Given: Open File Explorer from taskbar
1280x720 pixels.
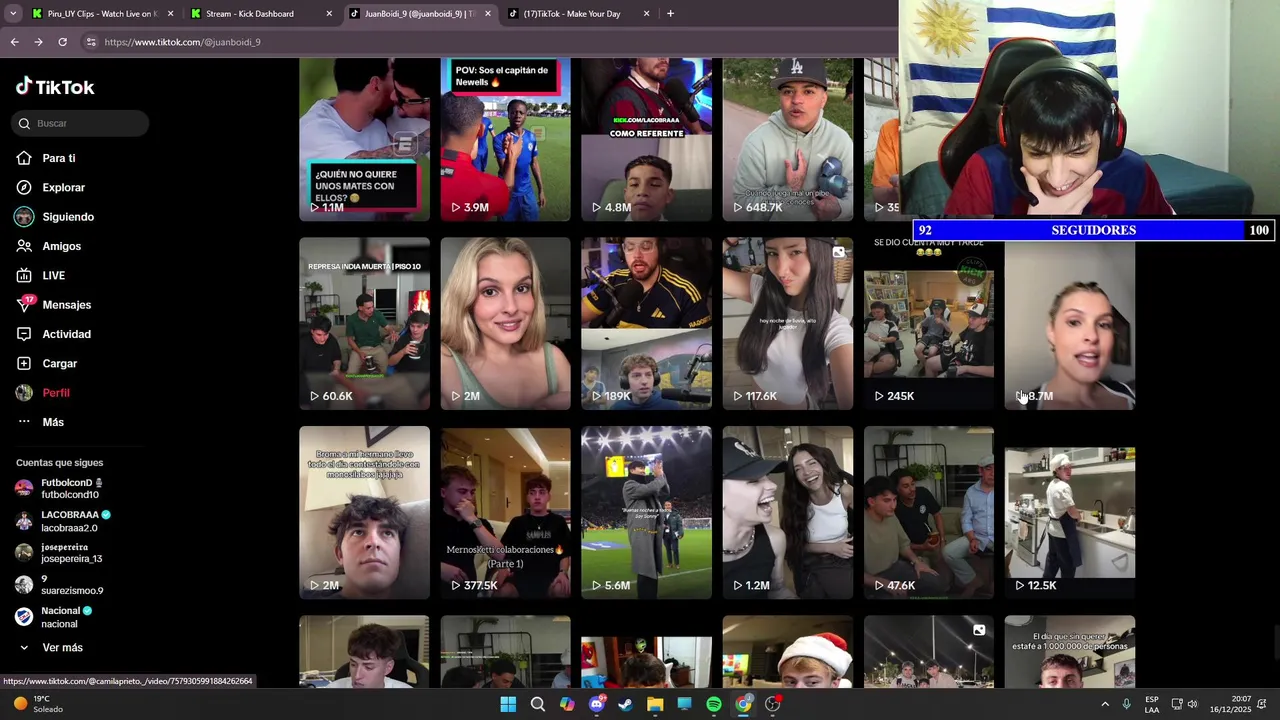Looking at the screenshot, I should pyautogui.click(x=655, y=704).
